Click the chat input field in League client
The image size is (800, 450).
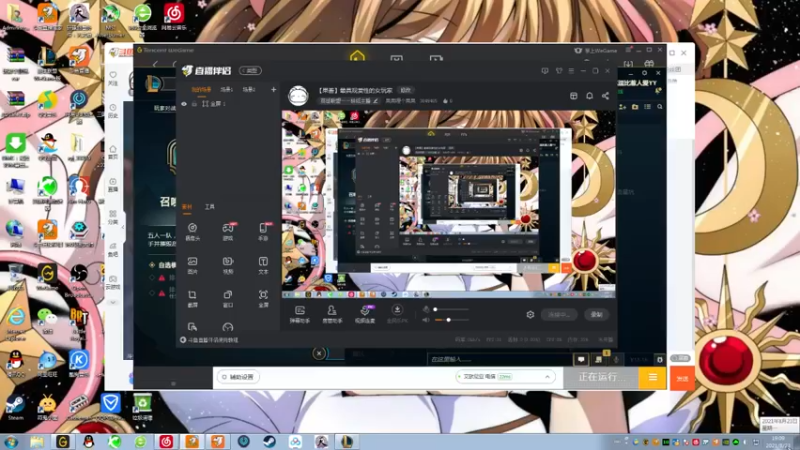[498, 360]
